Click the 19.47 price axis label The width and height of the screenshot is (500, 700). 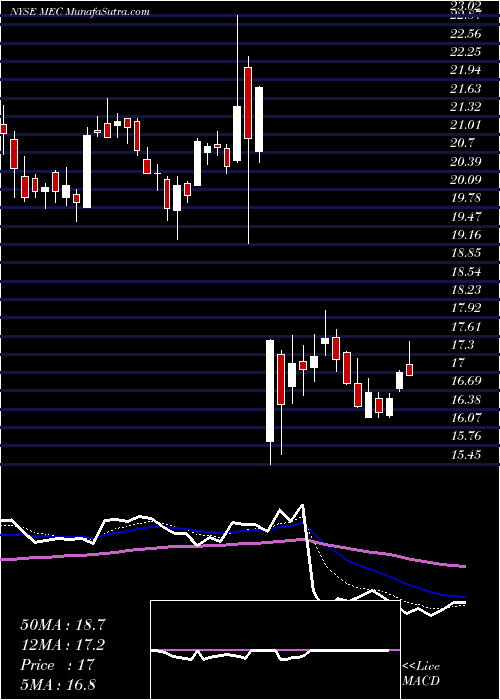coord(466,217)
